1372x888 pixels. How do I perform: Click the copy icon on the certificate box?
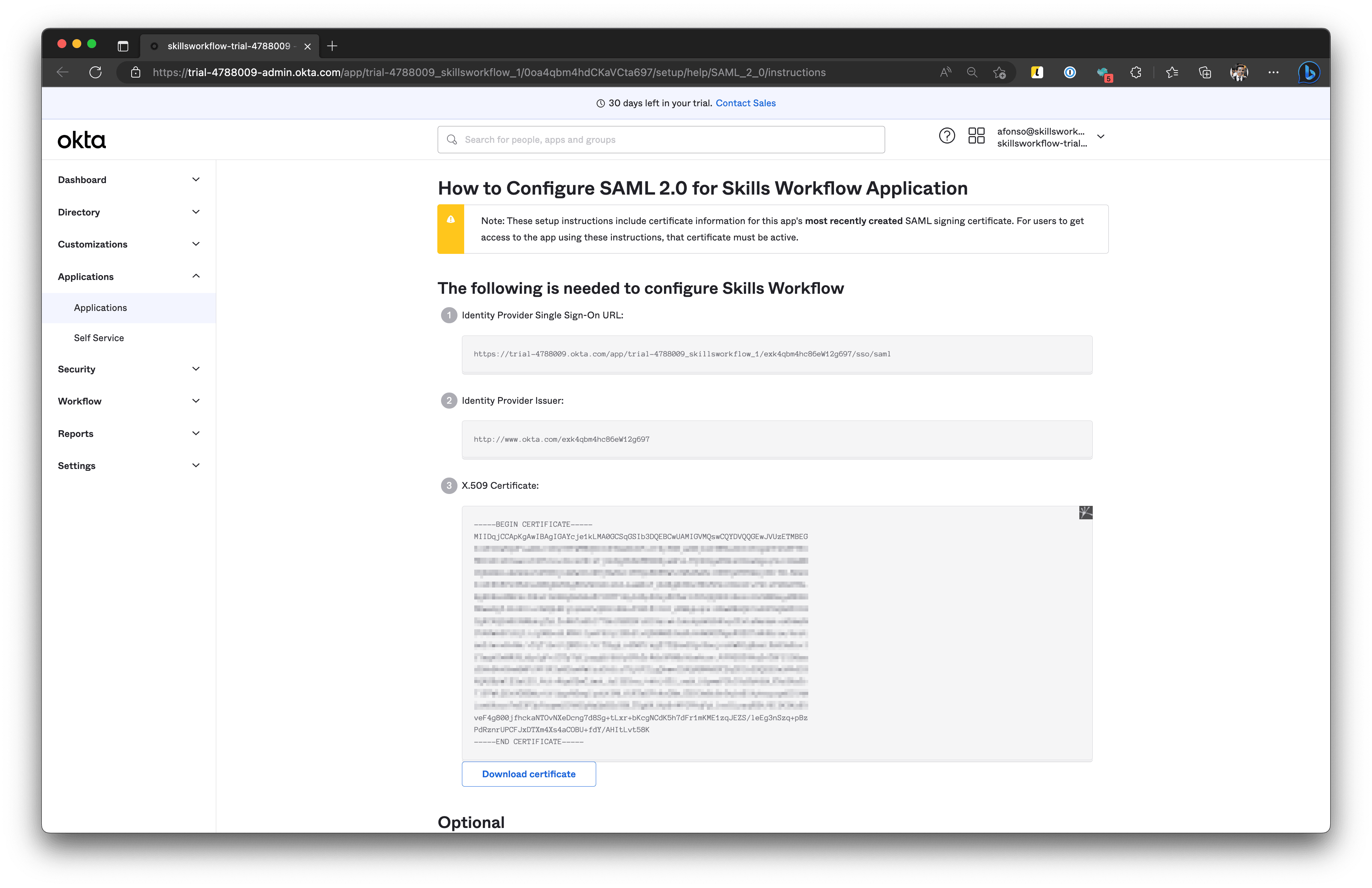click(1086, 512)
